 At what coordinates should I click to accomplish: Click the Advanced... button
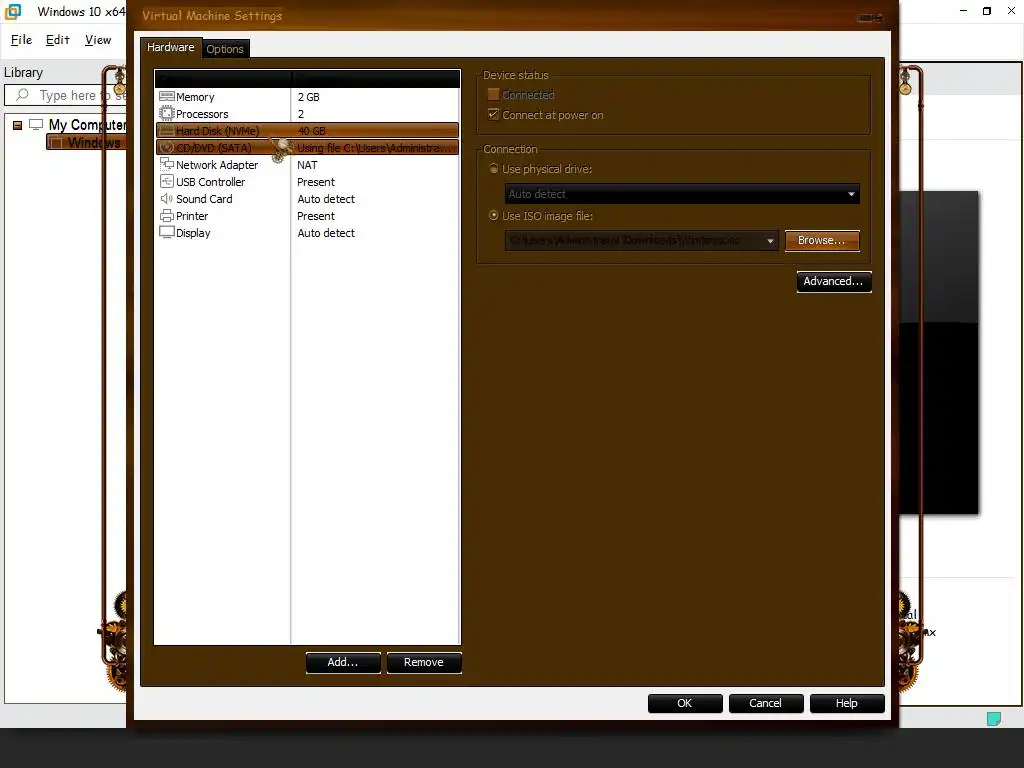click(x=833, y=281)
